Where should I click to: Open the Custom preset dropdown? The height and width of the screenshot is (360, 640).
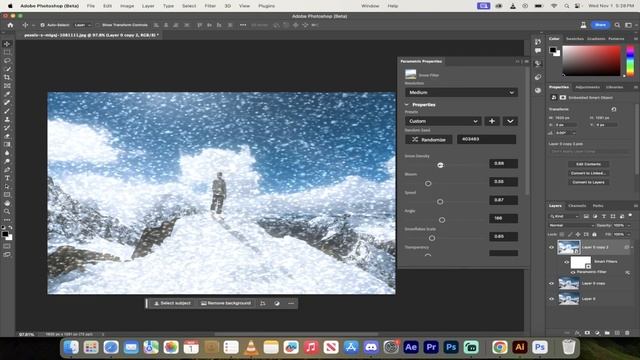coord(443,121)
